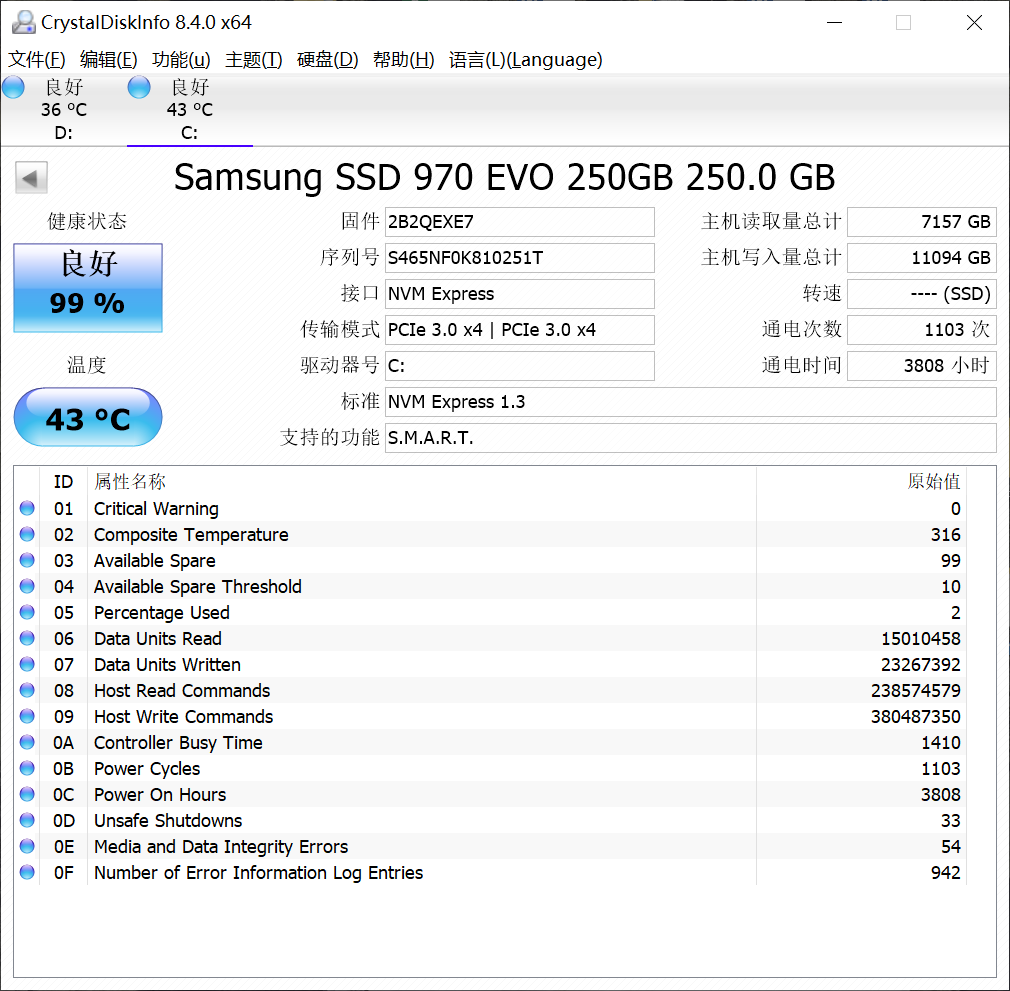Image resolution: width=1010 pixels, height=991 pixels.
Task: Open the 功能(u) menu
Action: pyautogui.click(x=181, y=60)
